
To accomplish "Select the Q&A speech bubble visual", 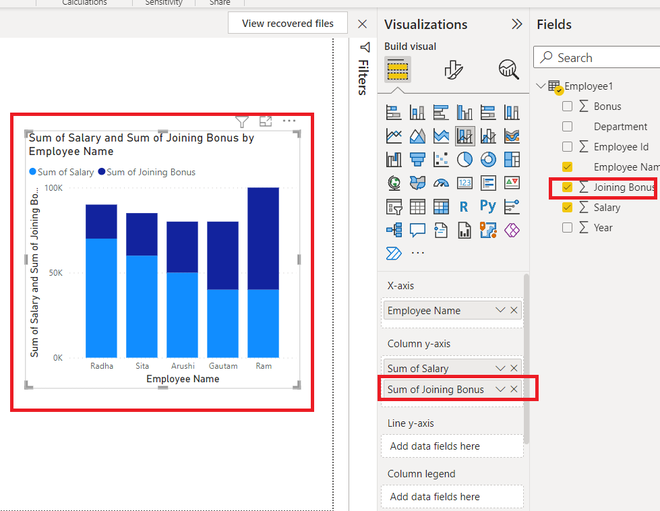I will coord(417,231).
